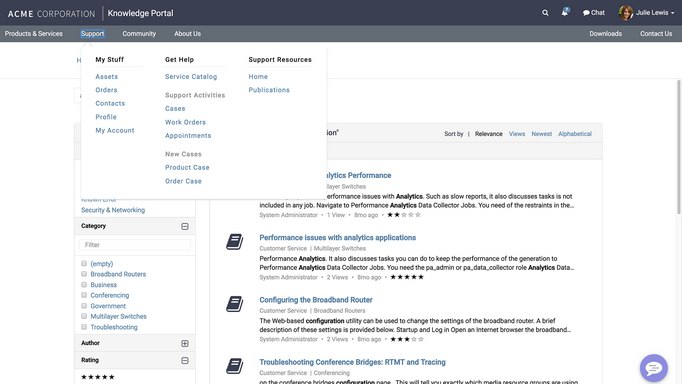Image resolution: width=682 pixels, height=384 pixels.
Task: Check the Broadband Routers category checkbox
Action: pyautogui.click(x=84, y=274)
